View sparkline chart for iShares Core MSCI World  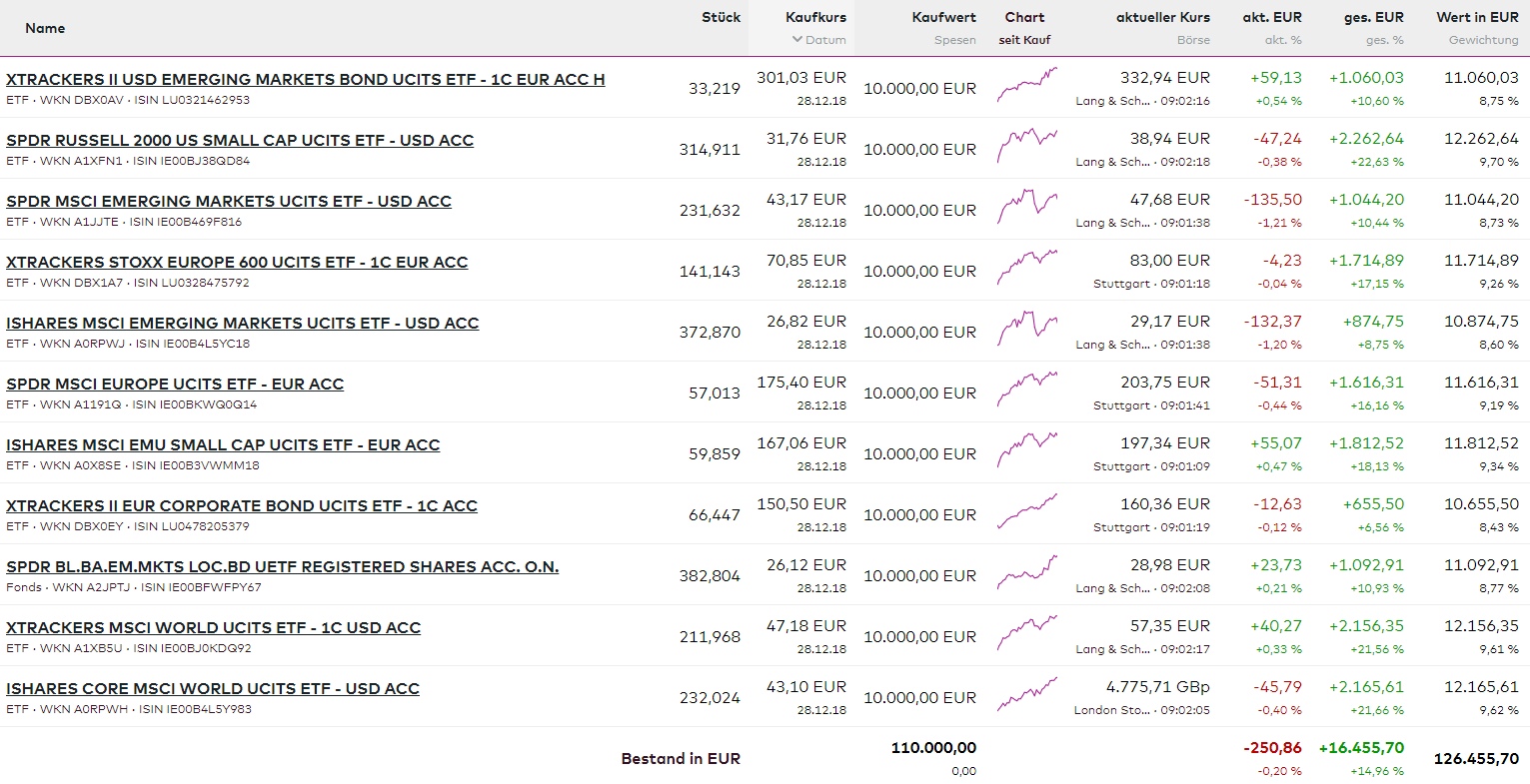1026,695
